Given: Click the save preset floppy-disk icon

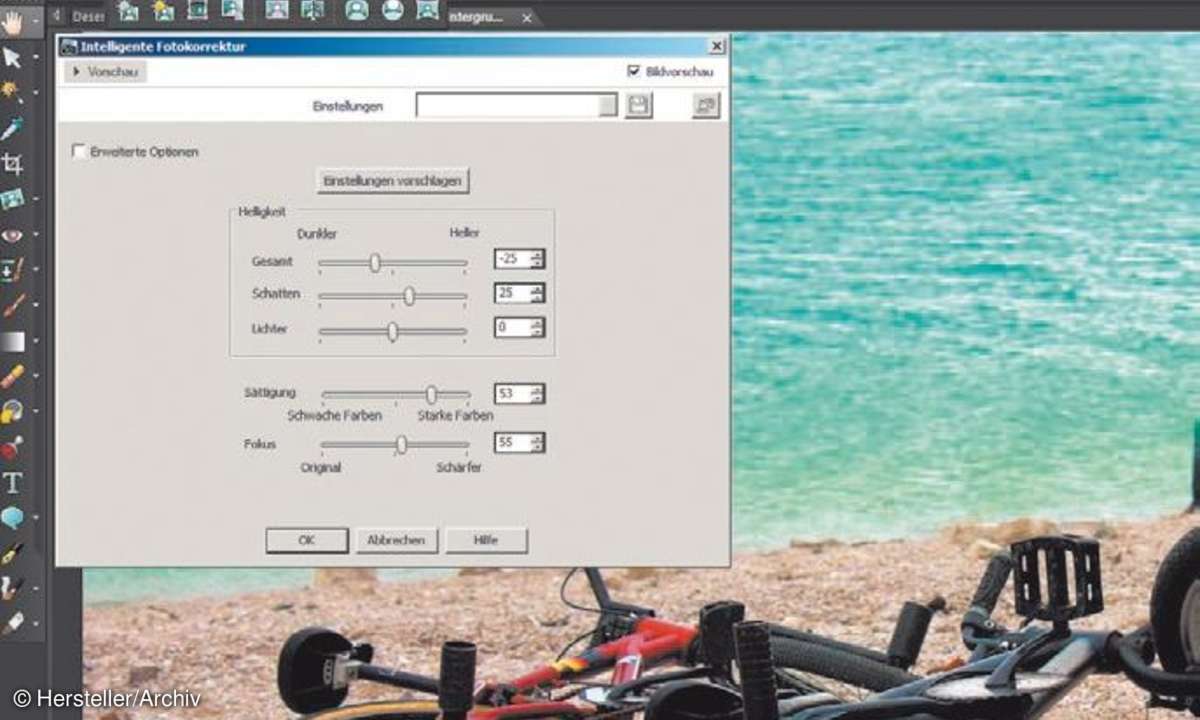Looking at the screenshot, I should tap(639, 105).
